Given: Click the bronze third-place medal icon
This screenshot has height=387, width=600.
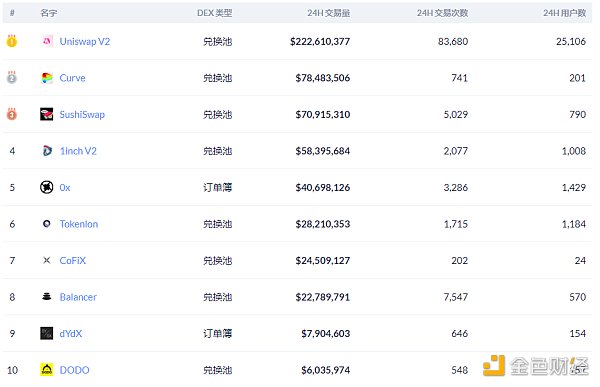Looking at the screenshot, I should [12, 114].
